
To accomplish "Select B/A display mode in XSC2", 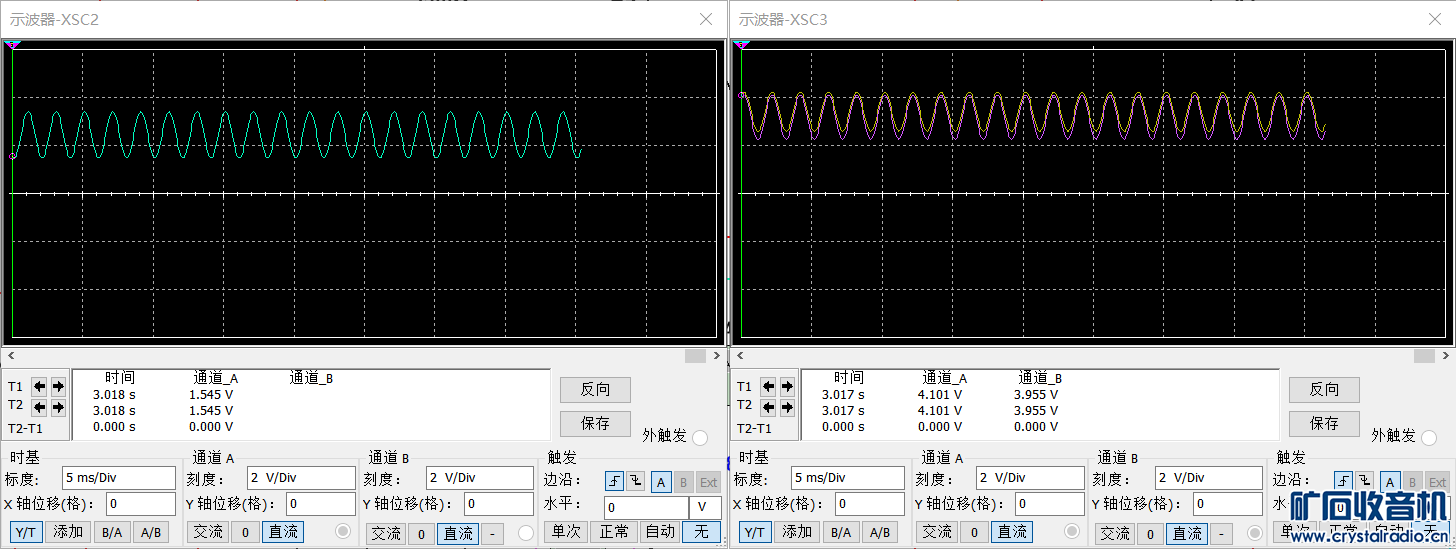I will click(x=111, y=532).
